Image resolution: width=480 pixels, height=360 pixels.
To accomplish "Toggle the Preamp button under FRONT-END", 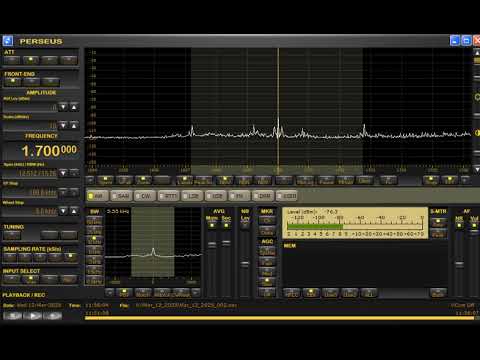I will [51, 82].
